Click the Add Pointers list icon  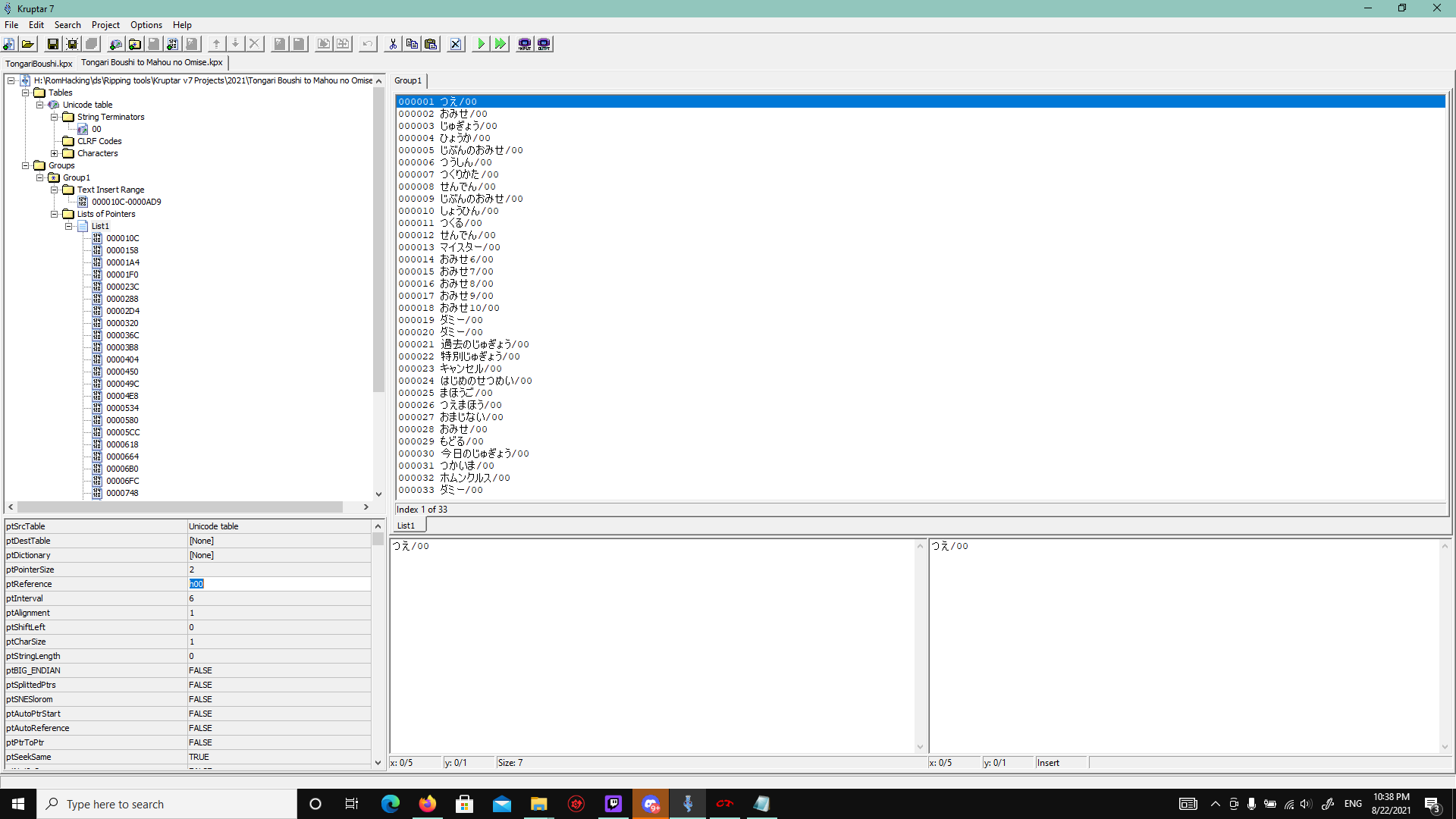tap(173, 44)
